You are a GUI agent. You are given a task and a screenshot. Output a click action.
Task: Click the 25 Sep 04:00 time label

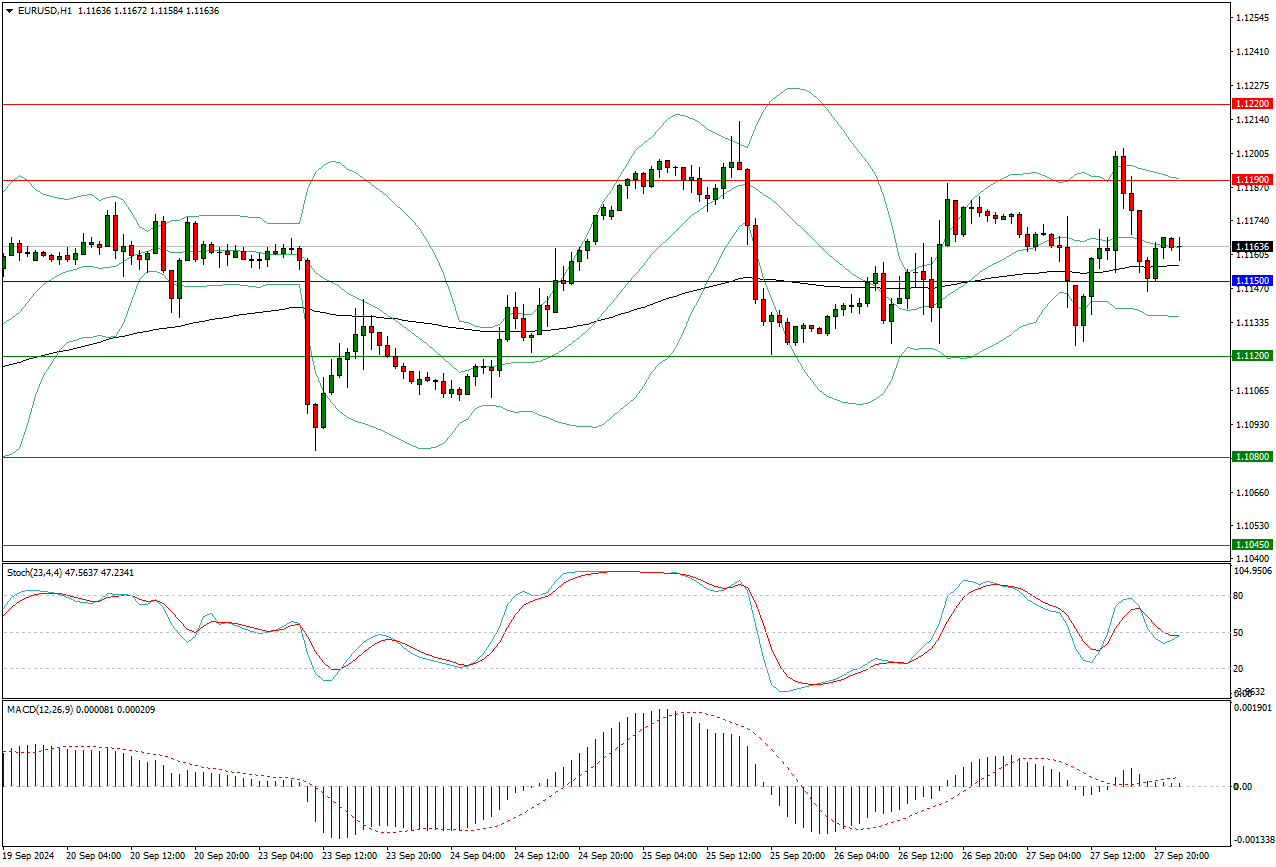click(670, 856)
